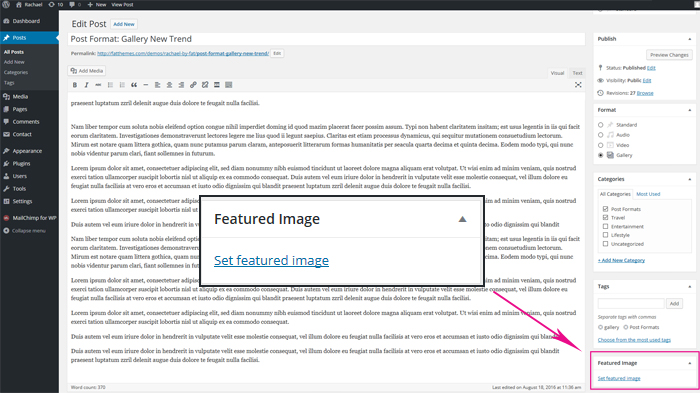Edit the Status: Published setting
The image size is (700, 393).
click(651, 68)
